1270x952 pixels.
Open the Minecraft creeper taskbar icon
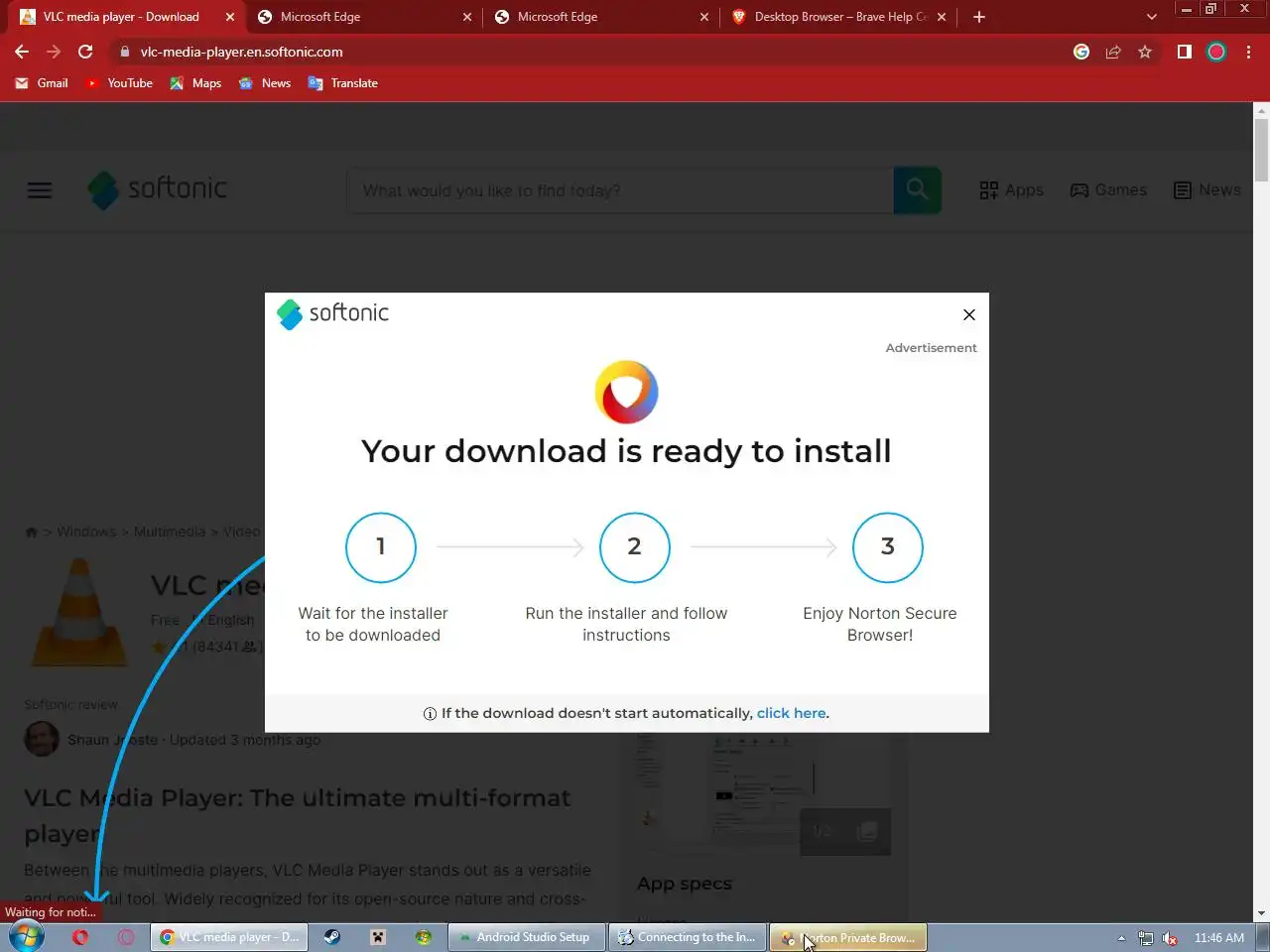click(x=378, y=937)
